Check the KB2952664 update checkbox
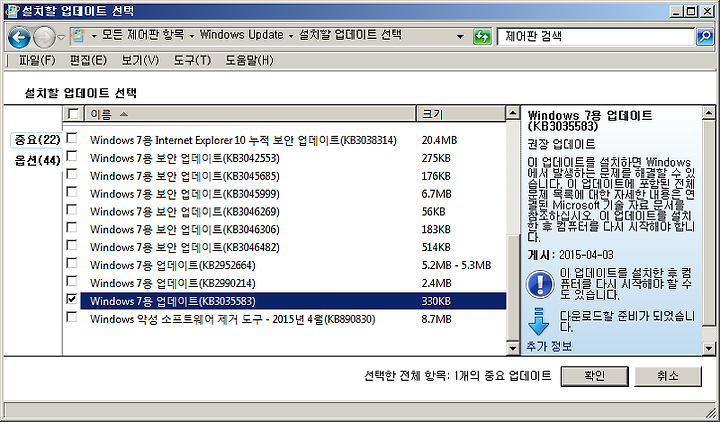The image size is (720, 422). (x=72, y=263)
